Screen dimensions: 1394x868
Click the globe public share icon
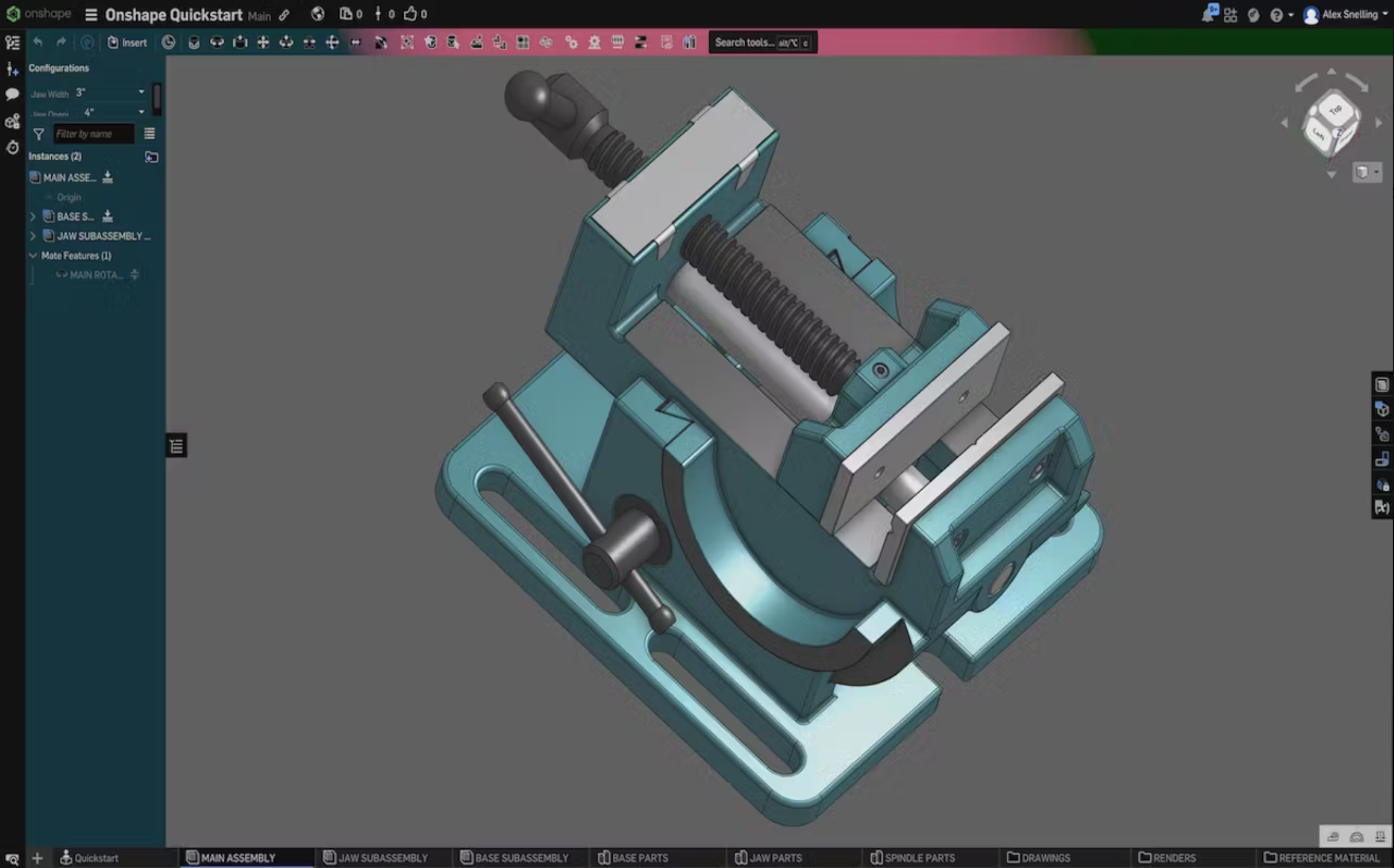tap(318, 14)
